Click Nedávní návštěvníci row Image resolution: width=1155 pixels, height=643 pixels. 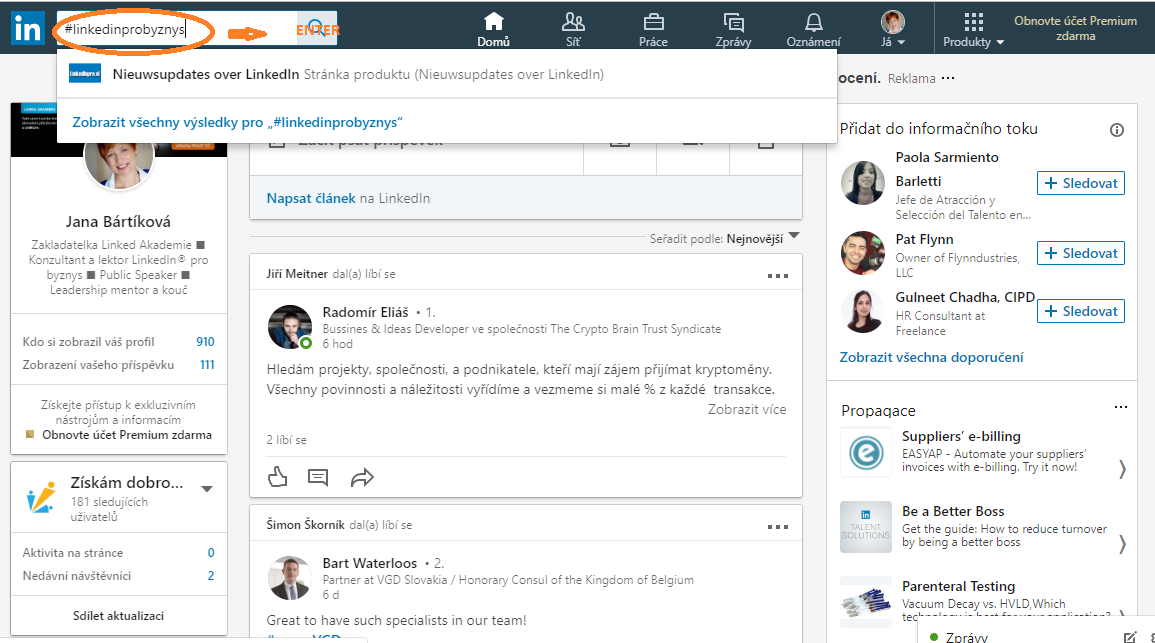pyautogui.click(x=119, y=575)
